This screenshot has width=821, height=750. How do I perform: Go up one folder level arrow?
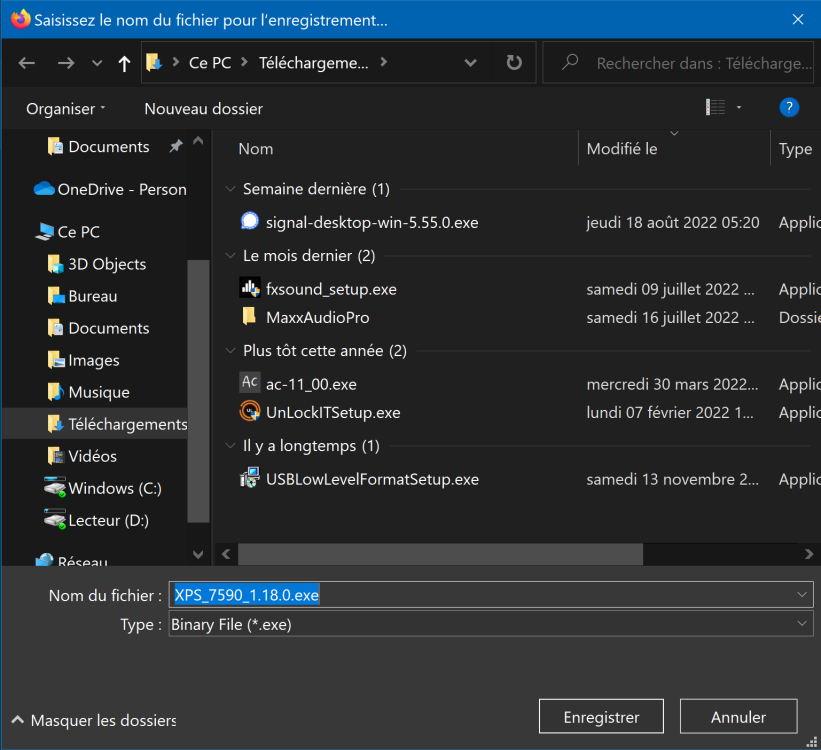click(124, 63)
